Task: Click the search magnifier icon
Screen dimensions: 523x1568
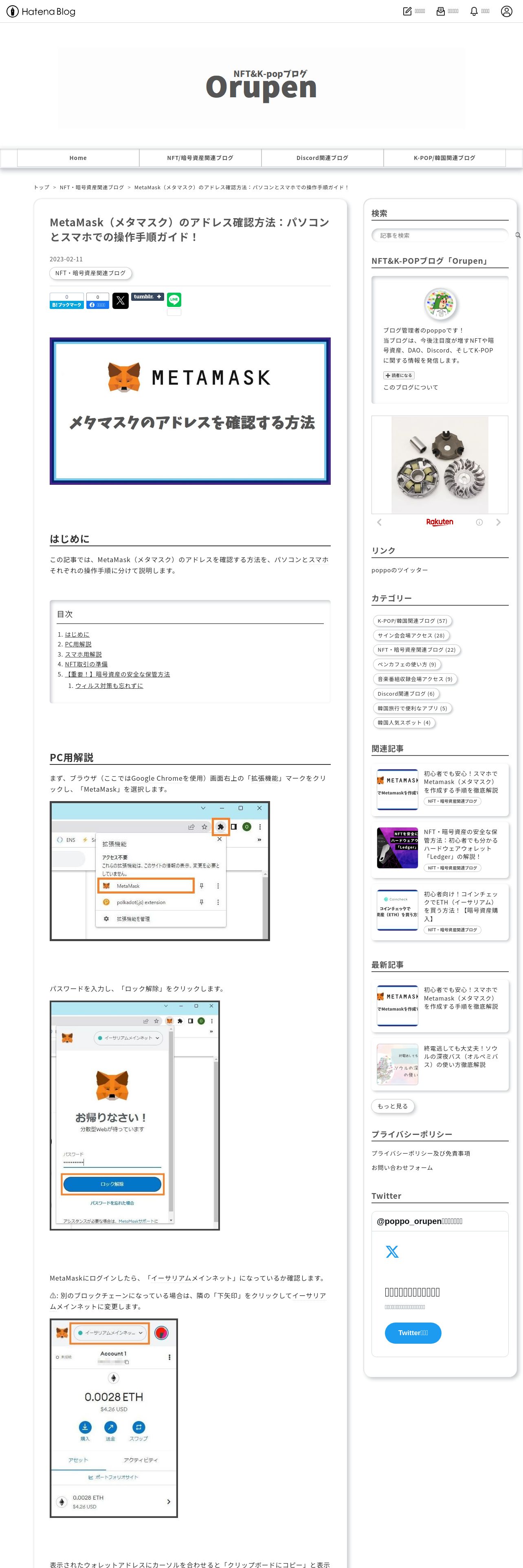Action: pos(518,235)
